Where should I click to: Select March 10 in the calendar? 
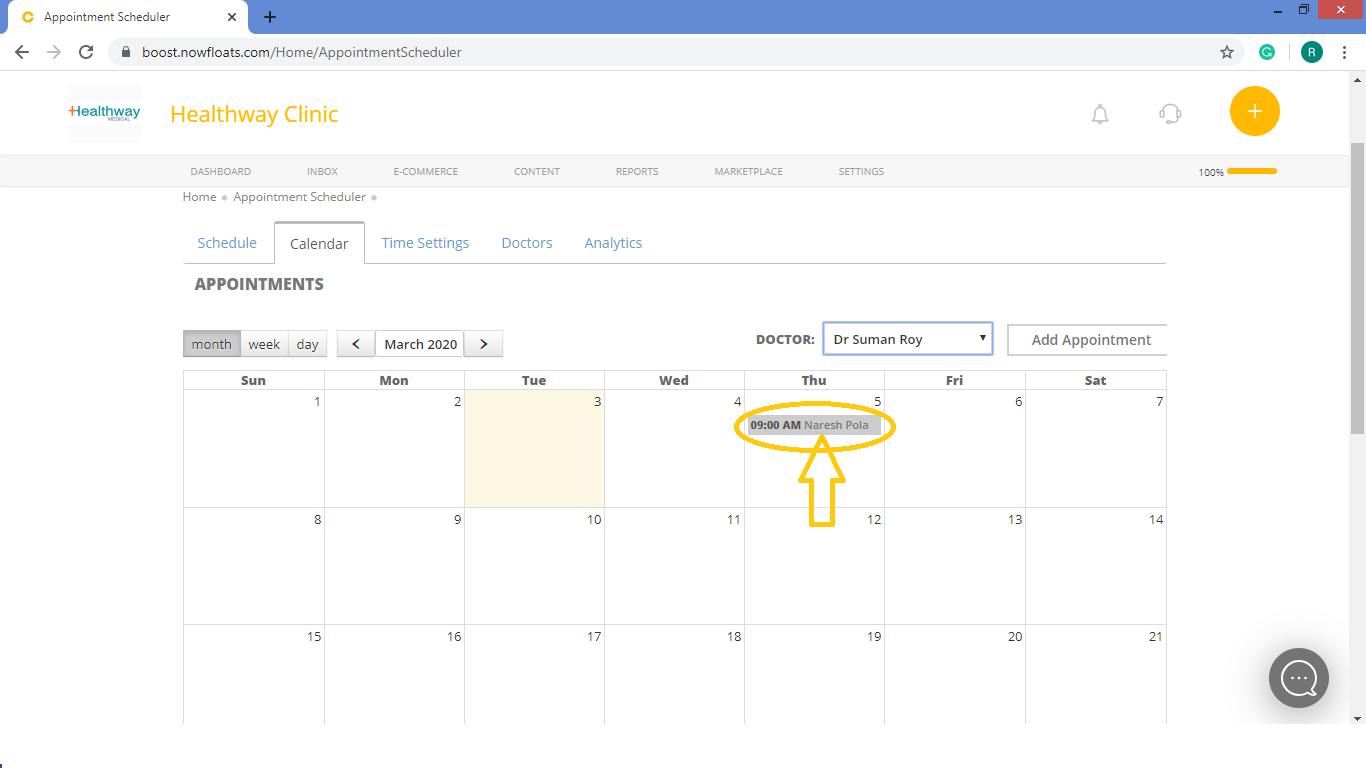point(534,566)
